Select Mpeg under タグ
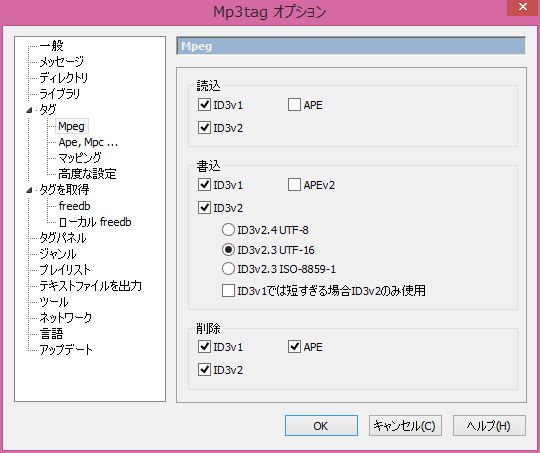The width and height of the screenshot is (540, 453). coord(72,126)
